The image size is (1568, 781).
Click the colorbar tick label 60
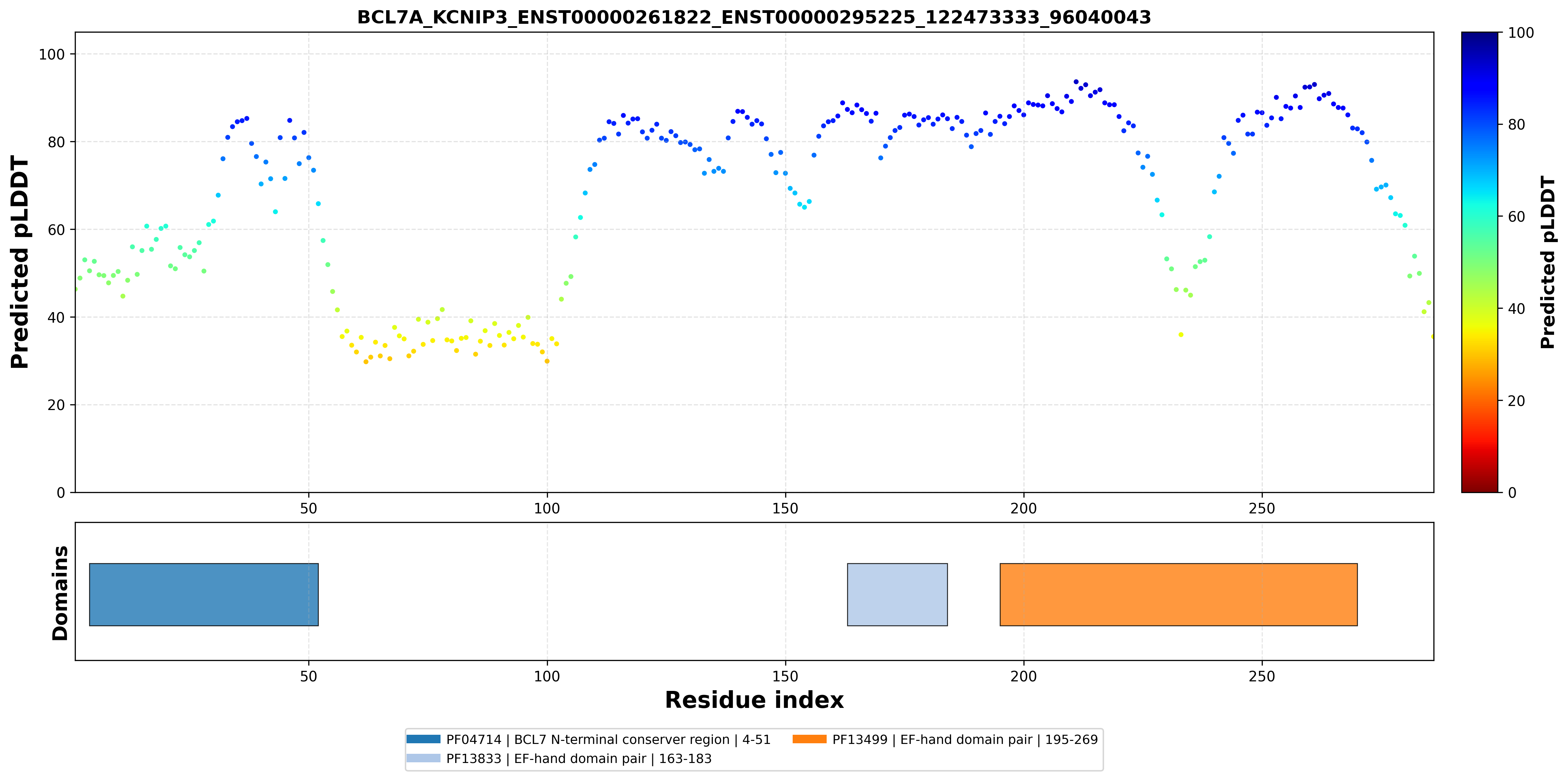[1516, 217]
